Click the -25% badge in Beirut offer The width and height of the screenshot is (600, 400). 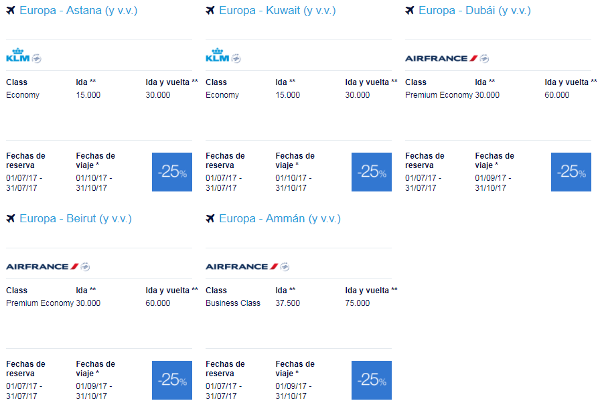(172, 380)
